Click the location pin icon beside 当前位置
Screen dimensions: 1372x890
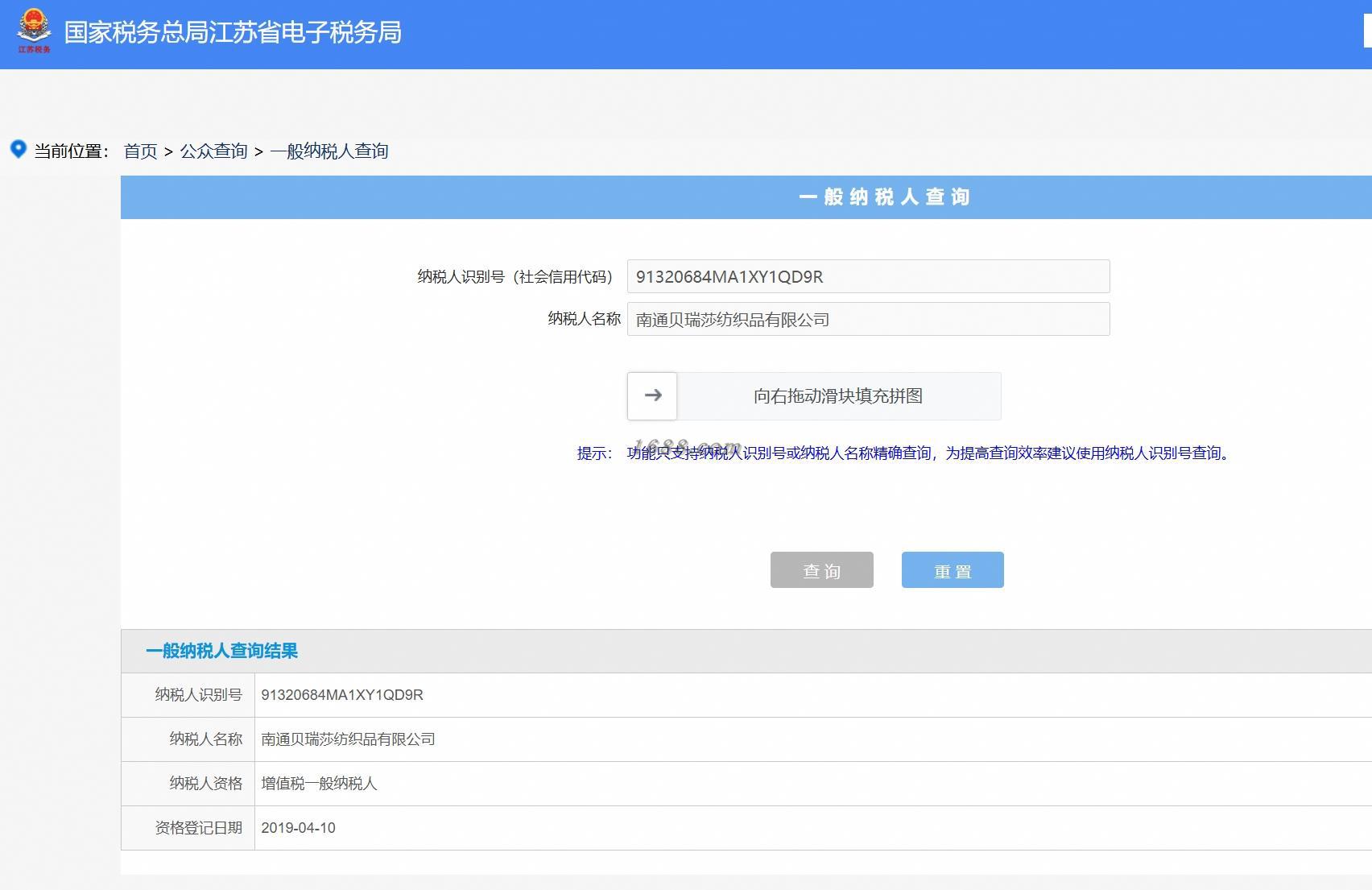tap(18, 149)
